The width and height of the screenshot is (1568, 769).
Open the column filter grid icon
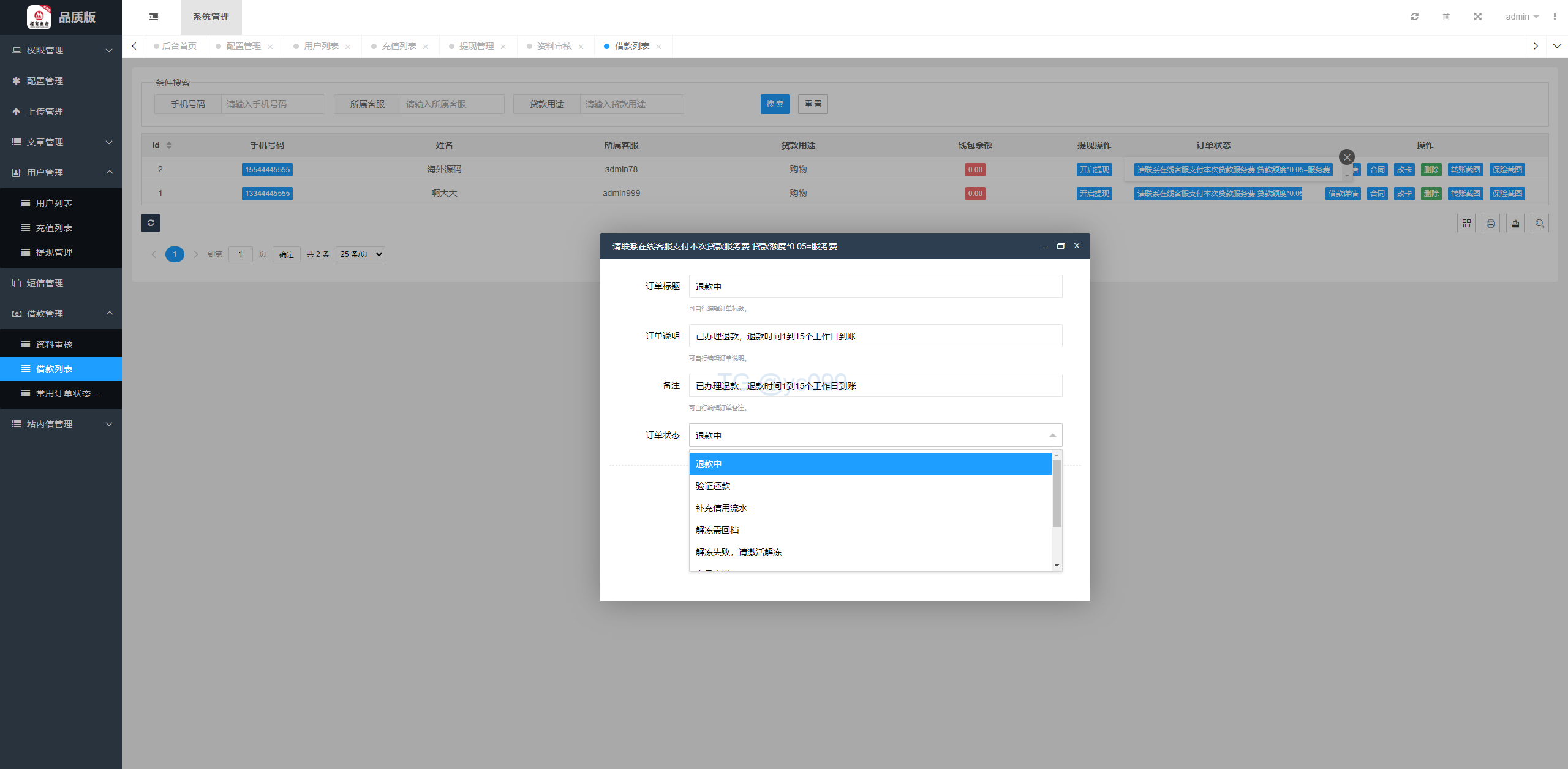1466,224
